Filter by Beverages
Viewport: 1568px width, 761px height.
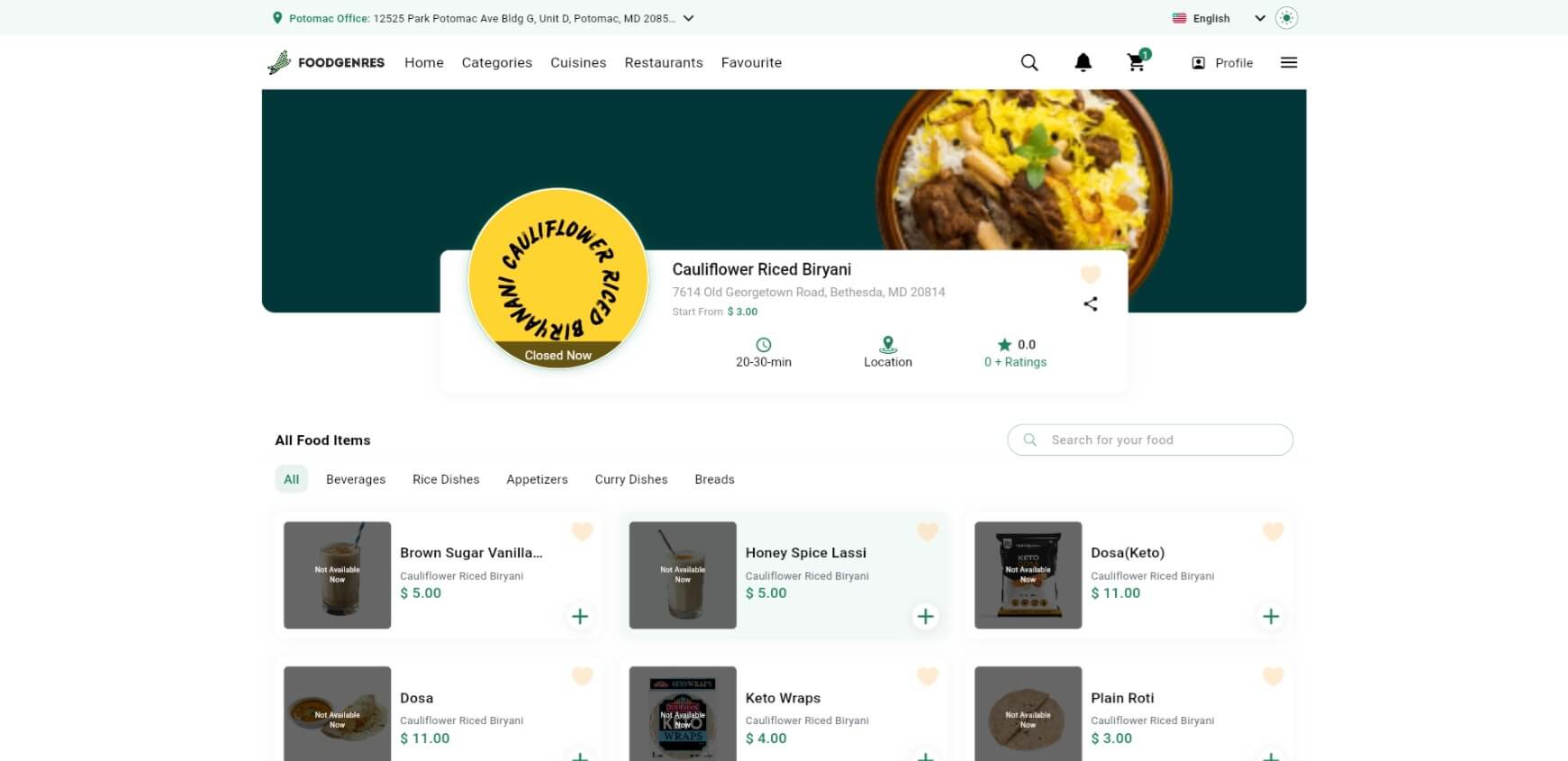[356, 479]
